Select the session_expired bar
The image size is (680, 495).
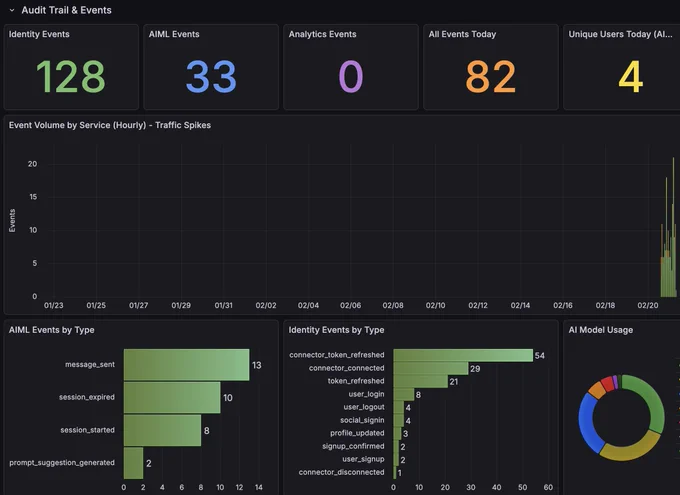click(172, 397)
